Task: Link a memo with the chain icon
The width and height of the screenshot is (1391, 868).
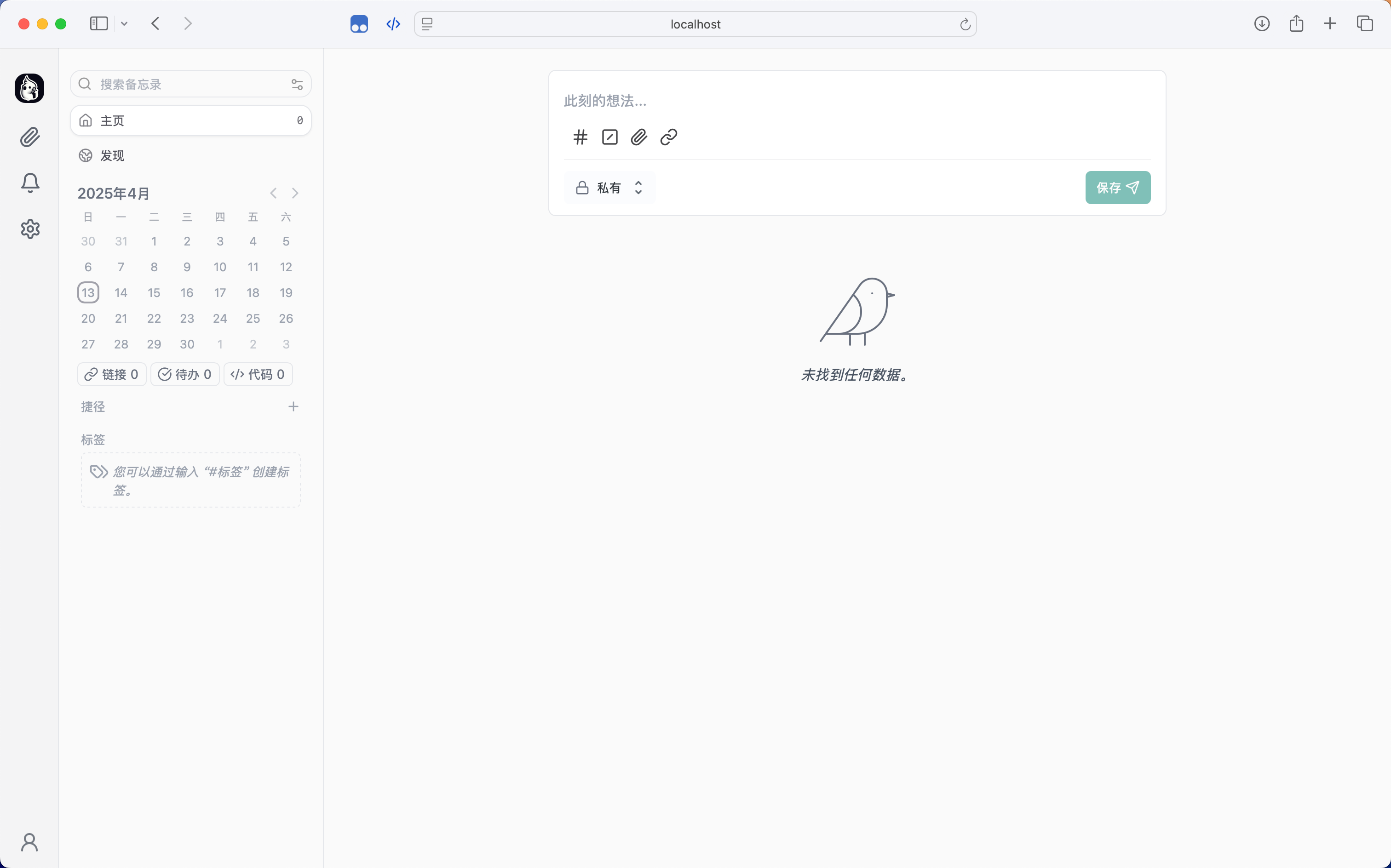Action: [x=668, y=137]
